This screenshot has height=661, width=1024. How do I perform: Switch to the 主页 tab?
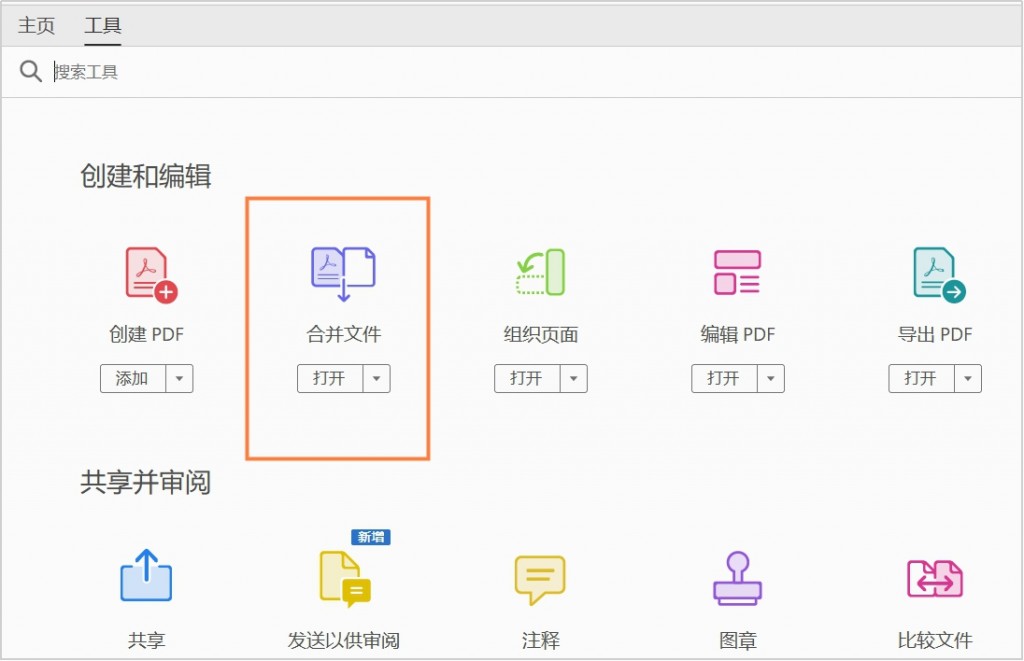[35, 25]
